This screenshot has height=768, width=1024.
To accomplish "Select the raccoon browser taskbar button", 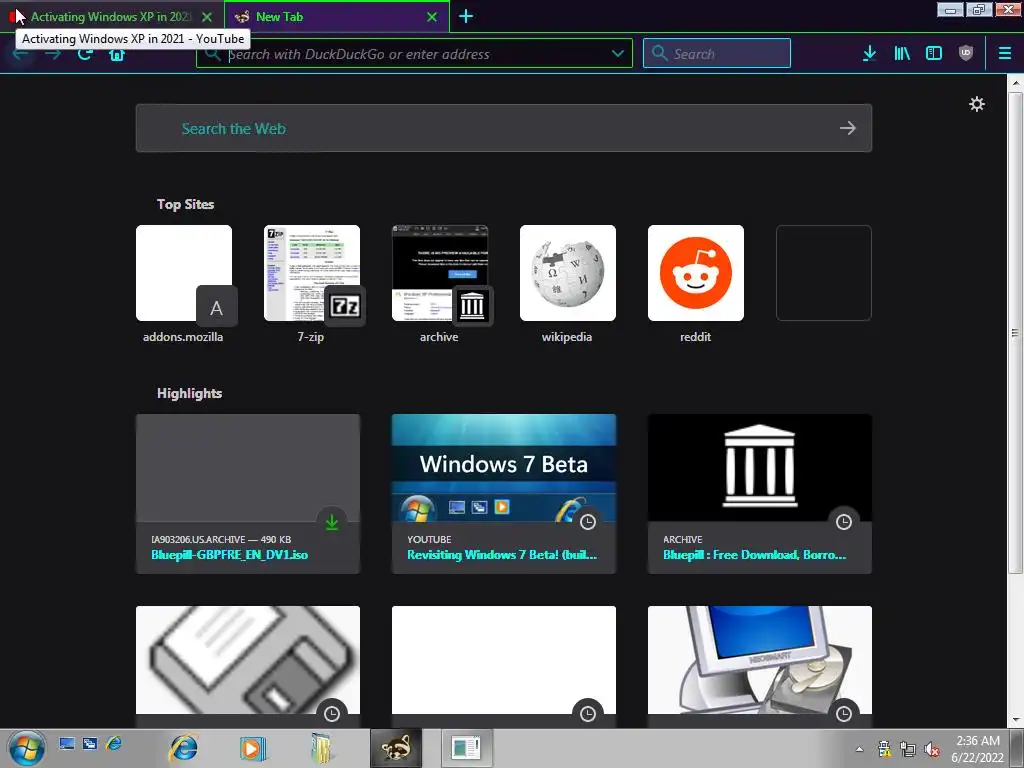I will (396, 748).
